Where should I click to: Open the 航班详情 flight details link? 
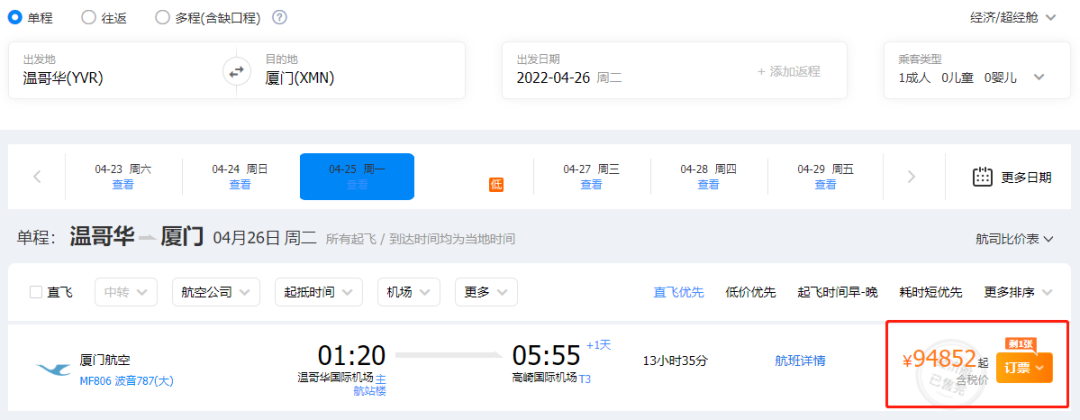click(x=800, y=360)
